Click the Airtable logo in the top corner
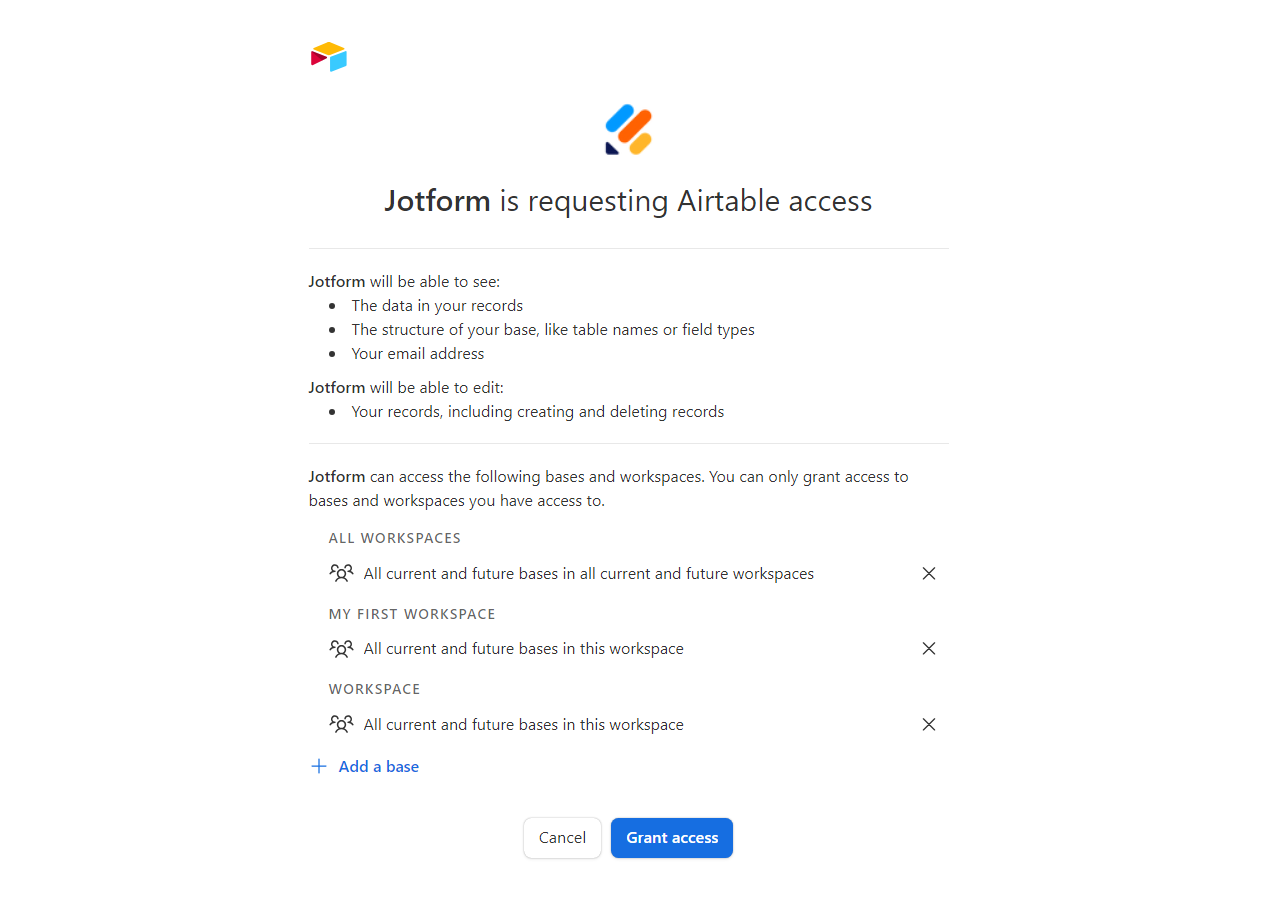 click(x=328, y=57)
